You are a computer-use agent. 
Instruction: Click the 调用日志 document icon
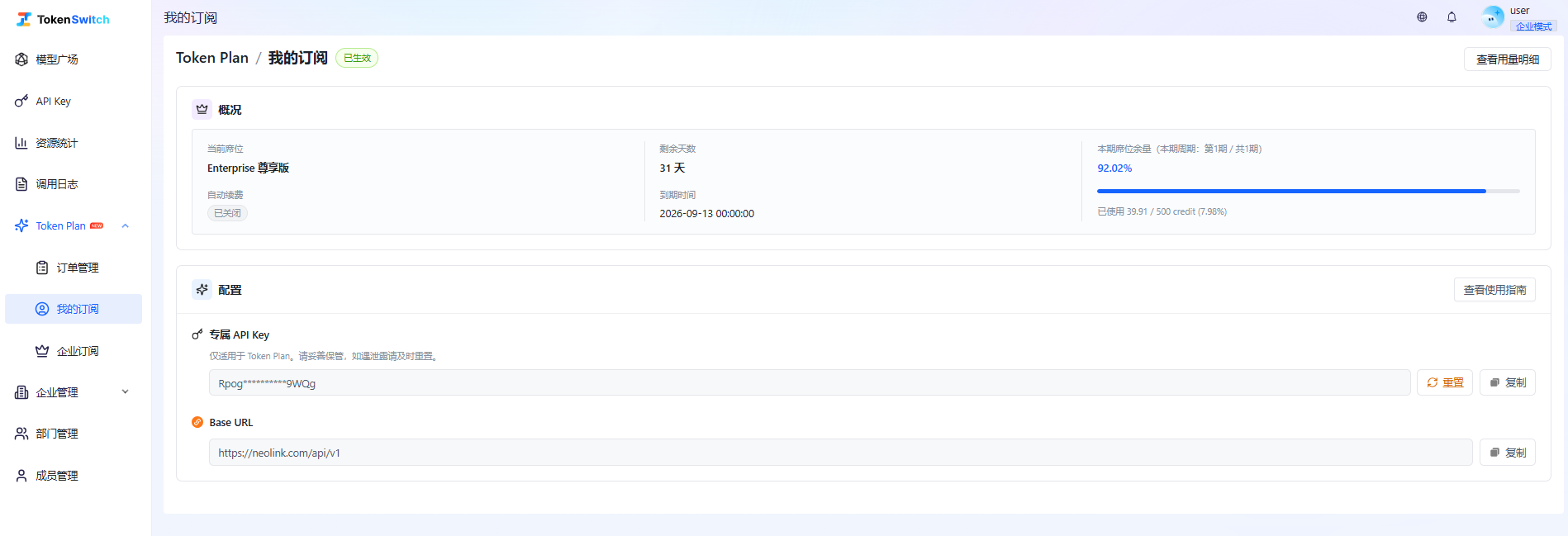tap(21, 184)
